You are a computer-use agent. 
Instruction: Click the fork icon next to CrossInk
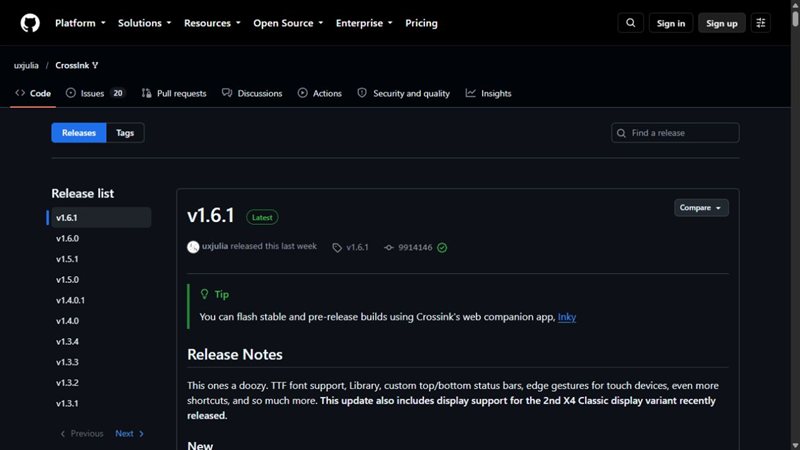tap(95, 65)
